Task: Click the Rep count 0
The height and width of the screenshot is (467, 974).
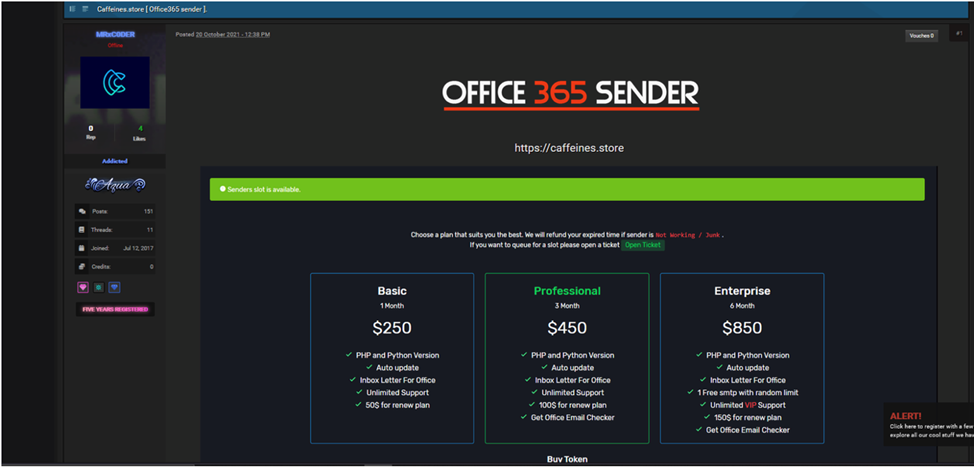Action: [x=91, y=129]
